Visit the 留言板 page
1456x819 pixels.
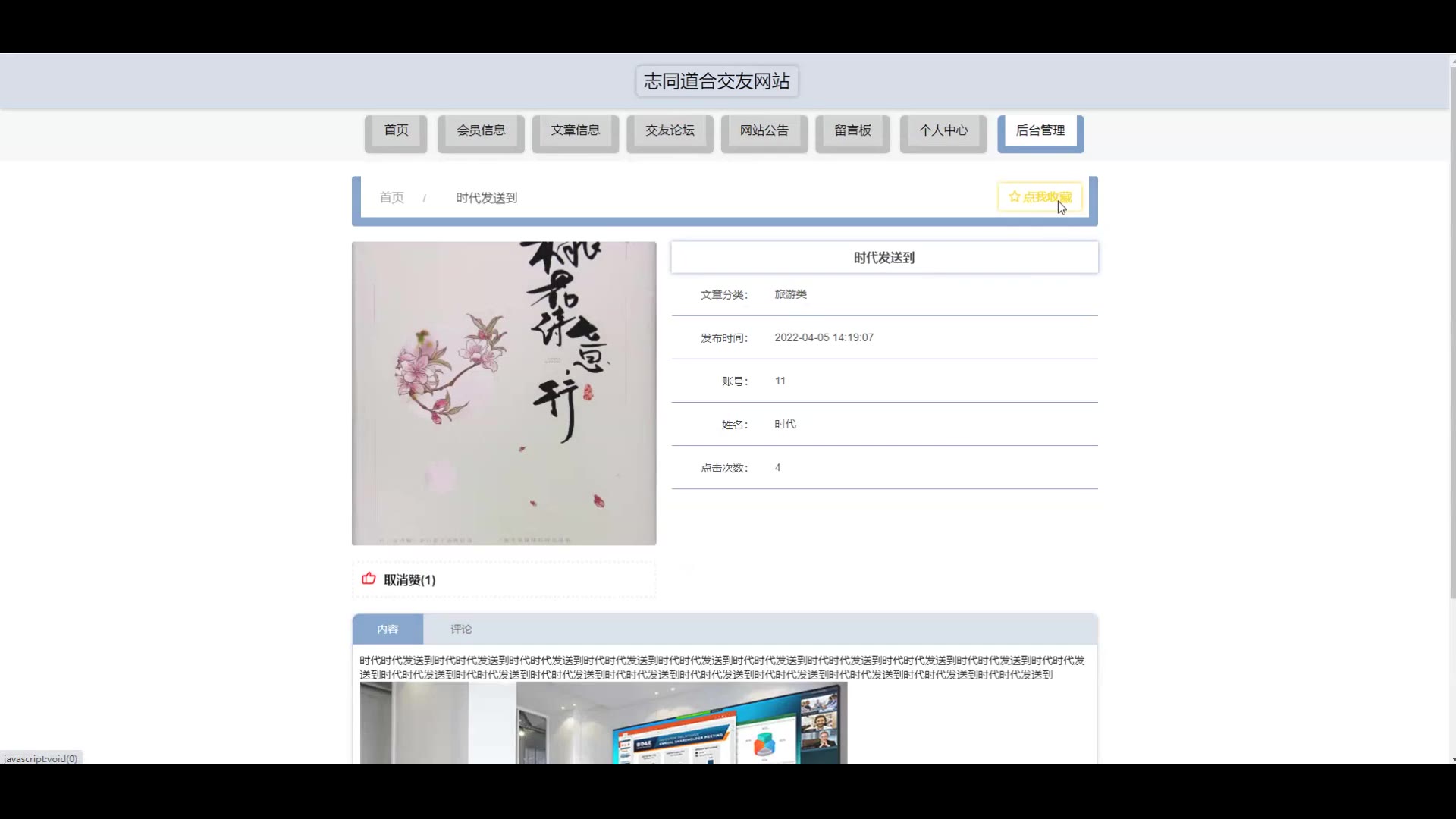(852, 130)
